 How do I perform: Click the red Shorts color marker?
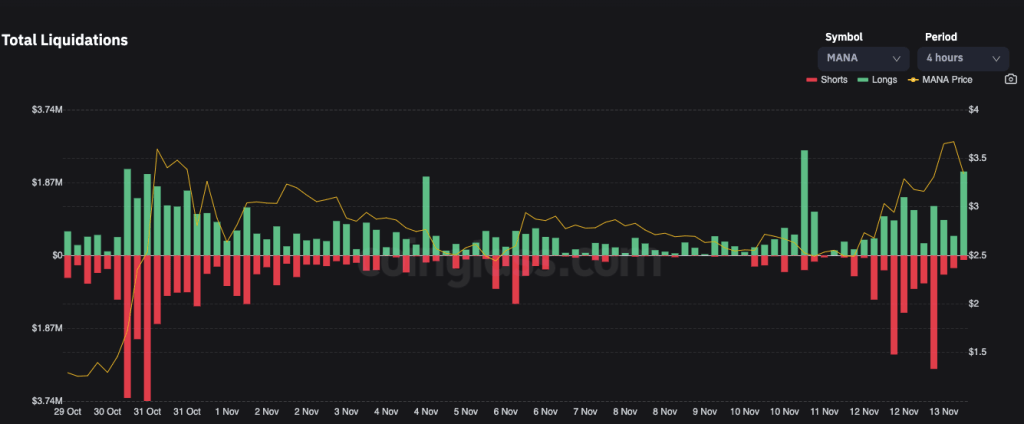click(810, 79)
